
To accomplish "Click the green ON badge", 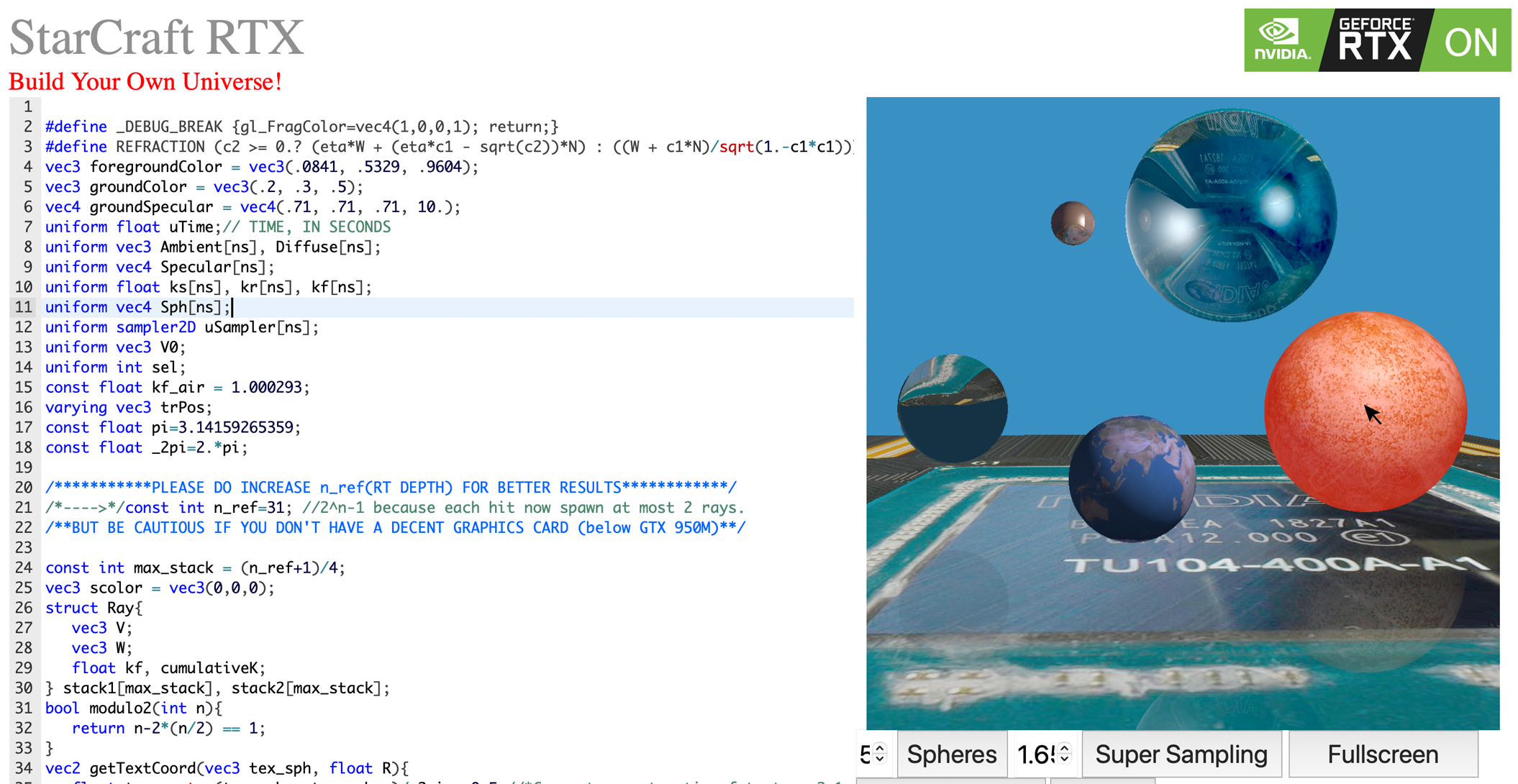I will (1471, 42).
